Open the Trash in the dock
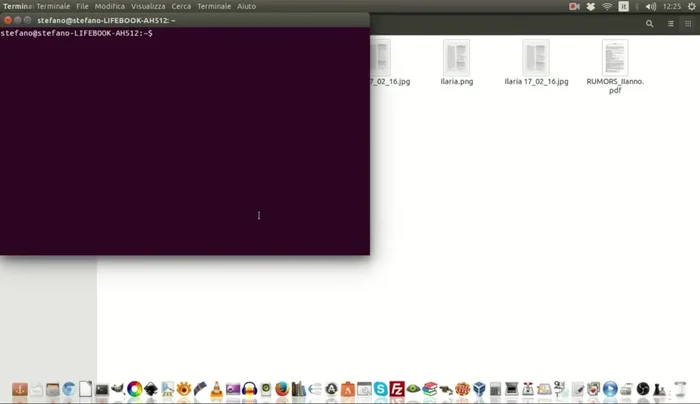700x404 pixels. coord(680,389)
